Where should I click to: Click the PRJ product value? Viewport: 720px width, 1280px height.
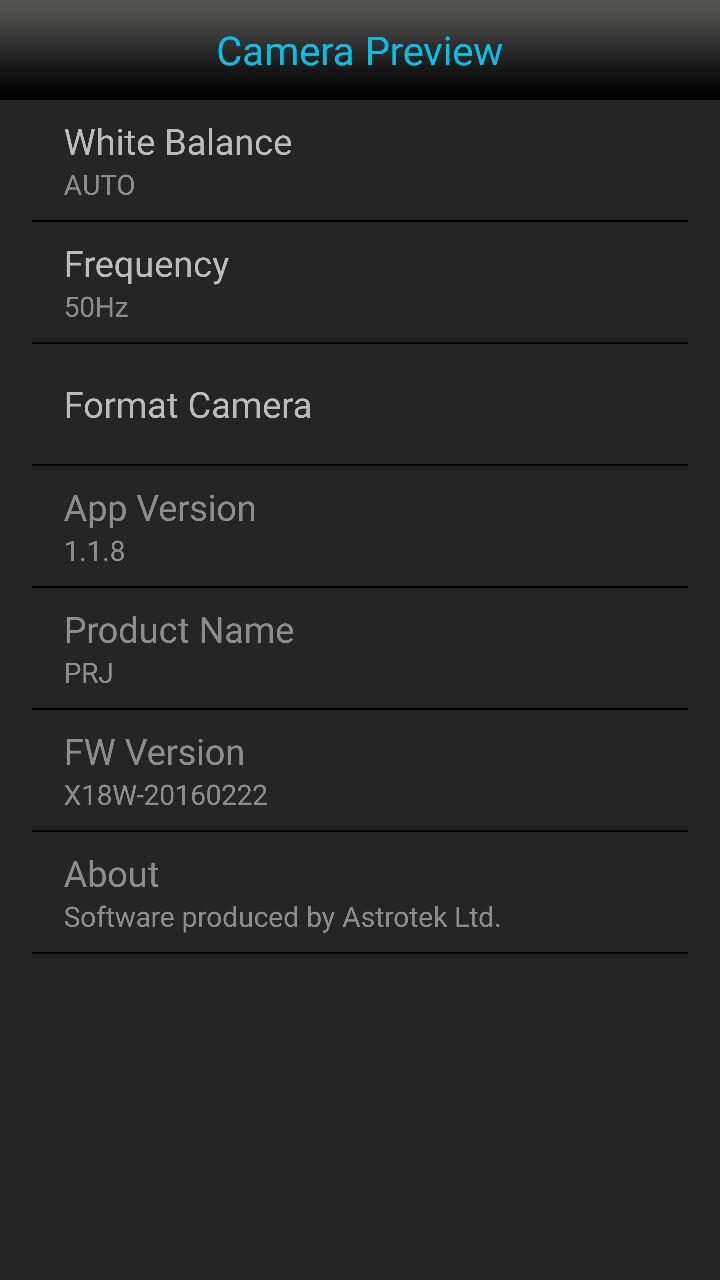[x=88, y=674]
